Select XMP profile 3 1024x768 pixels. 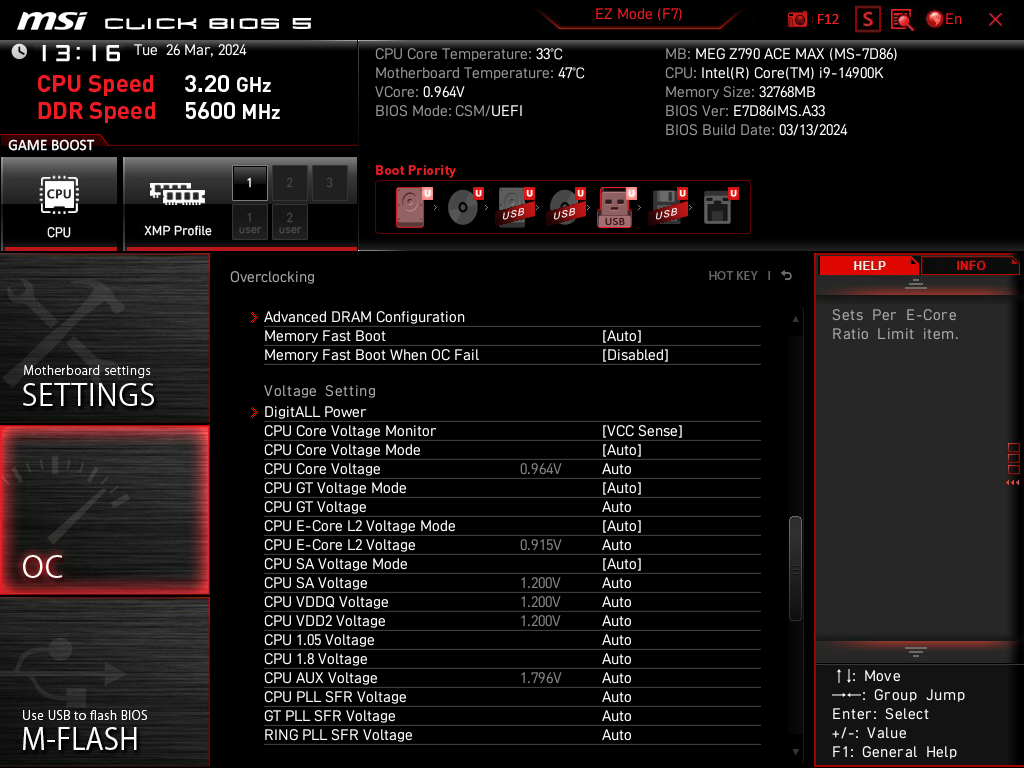[x=329, y=183]
